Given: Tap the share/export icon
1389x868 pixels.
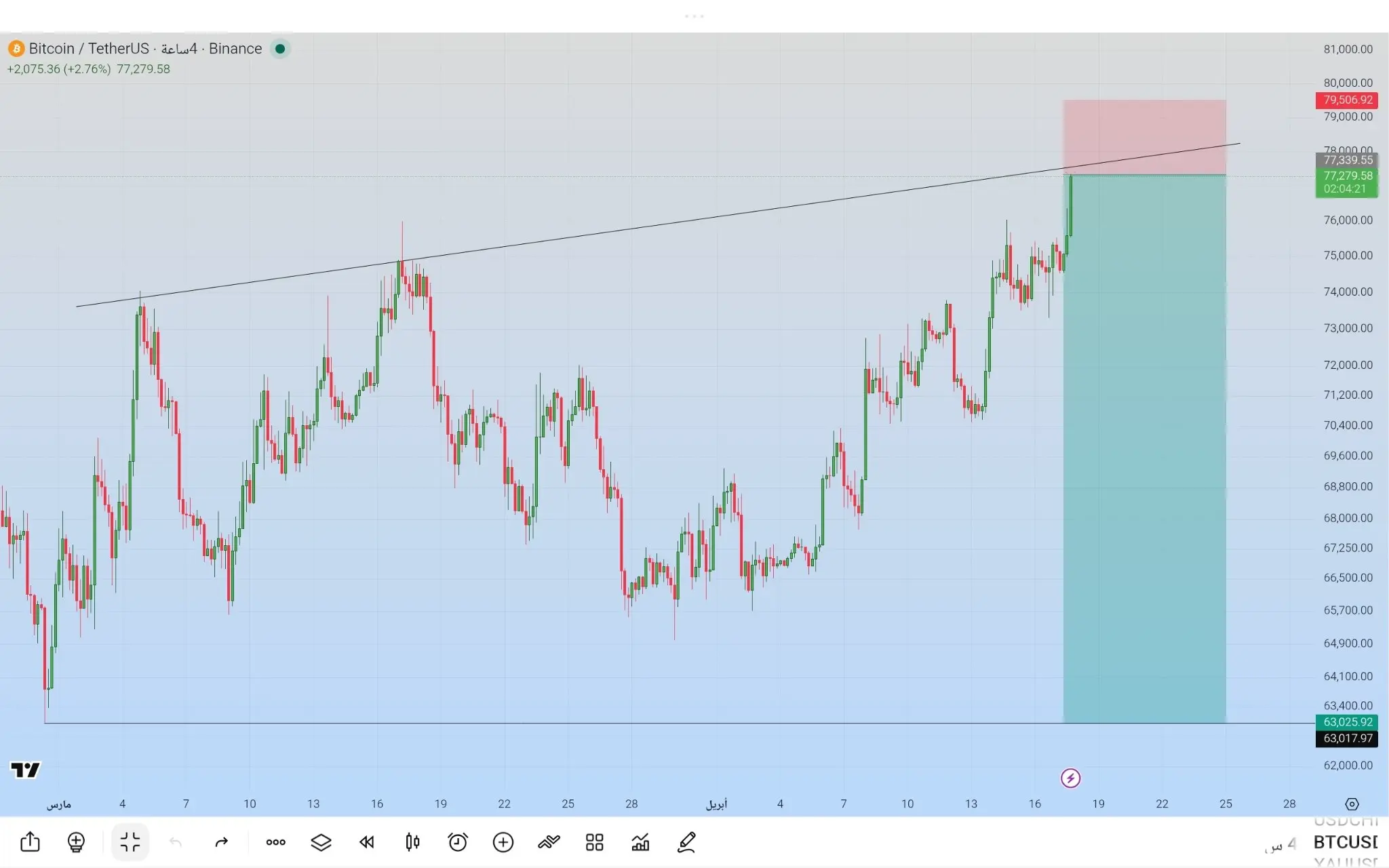Looking at the screenshot, I should 30,842.
